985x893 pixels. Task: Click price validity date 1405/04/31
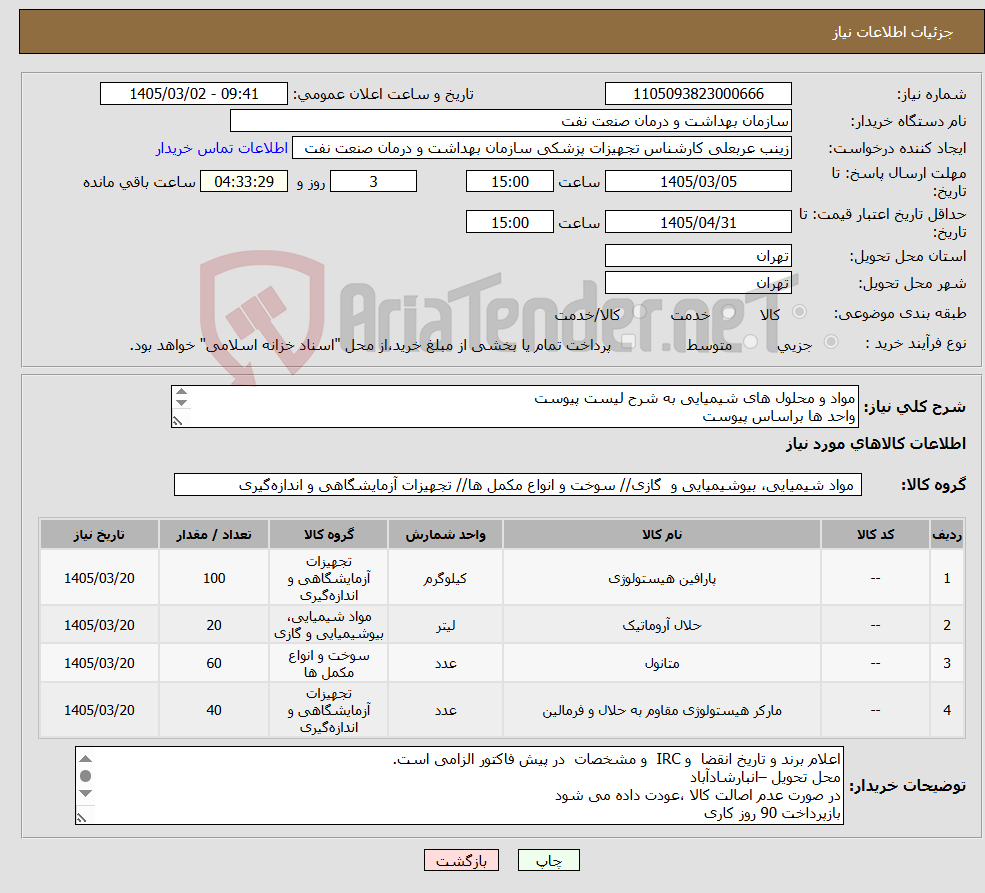698,222
